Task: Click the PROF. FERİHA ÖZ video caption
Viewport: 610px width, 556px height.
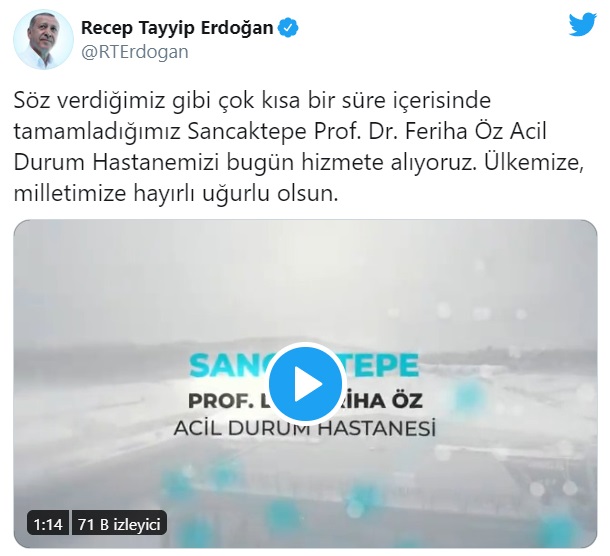Action: click(x=305, y=401)
